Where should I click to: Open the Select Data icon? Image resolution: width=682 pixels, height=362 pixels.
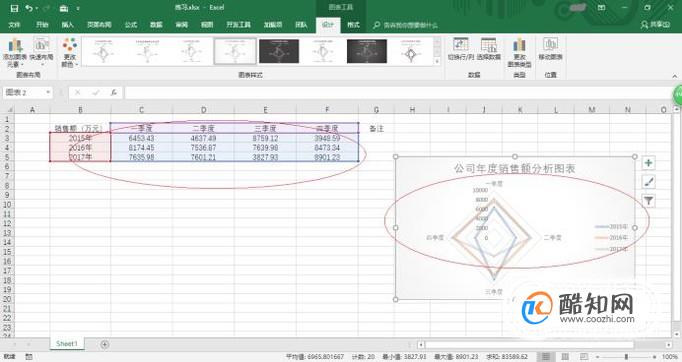(x=488, y=49)
